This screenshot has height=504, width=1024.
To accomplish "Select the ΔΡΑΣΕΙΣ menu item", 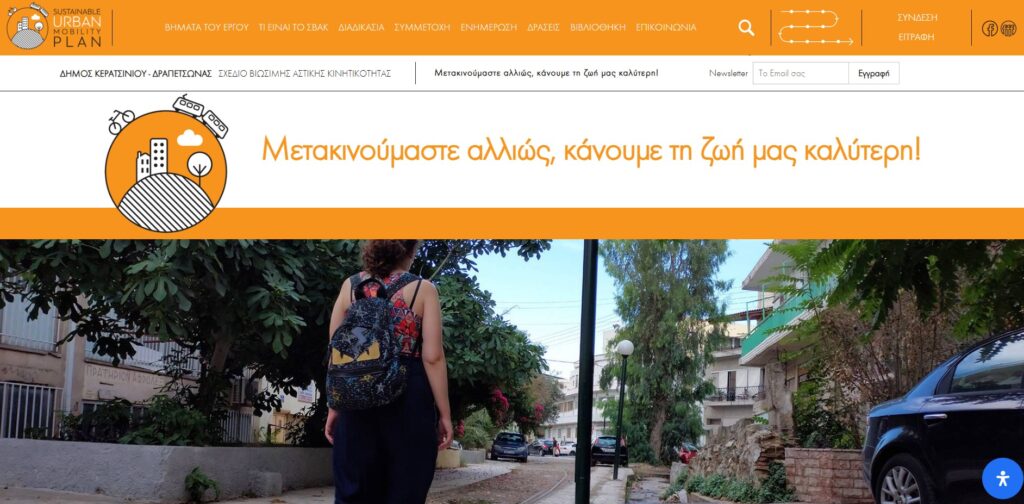I will click(543, 27).
